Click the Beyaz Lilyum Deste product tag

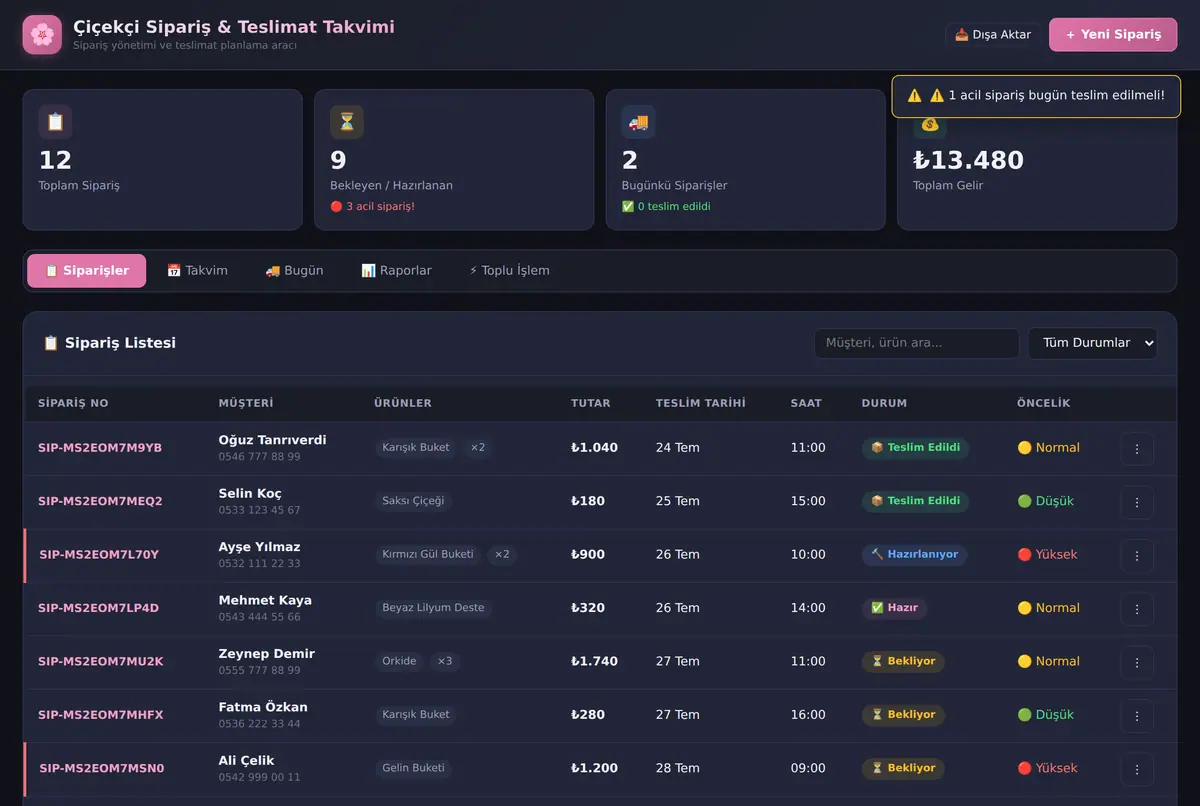[x=433, y=608]
